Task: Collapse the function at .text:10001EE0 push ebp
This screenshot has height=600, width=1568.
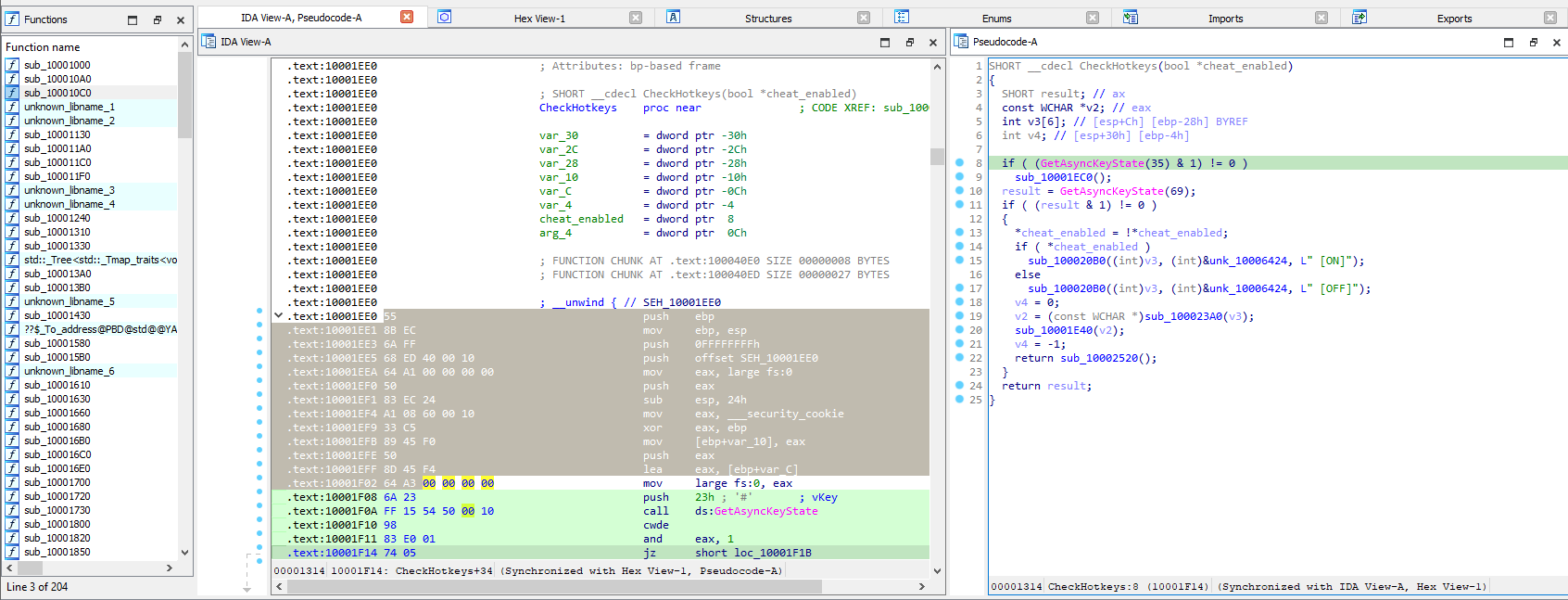Action: pos(278,316)
